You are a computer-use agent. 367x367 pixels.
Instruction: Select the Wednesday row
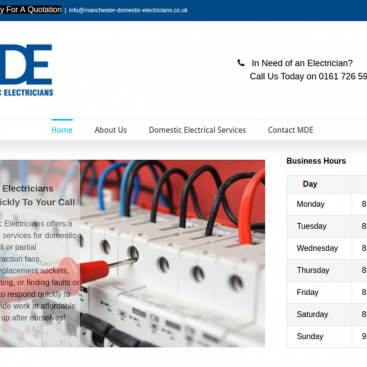(327, 248)
